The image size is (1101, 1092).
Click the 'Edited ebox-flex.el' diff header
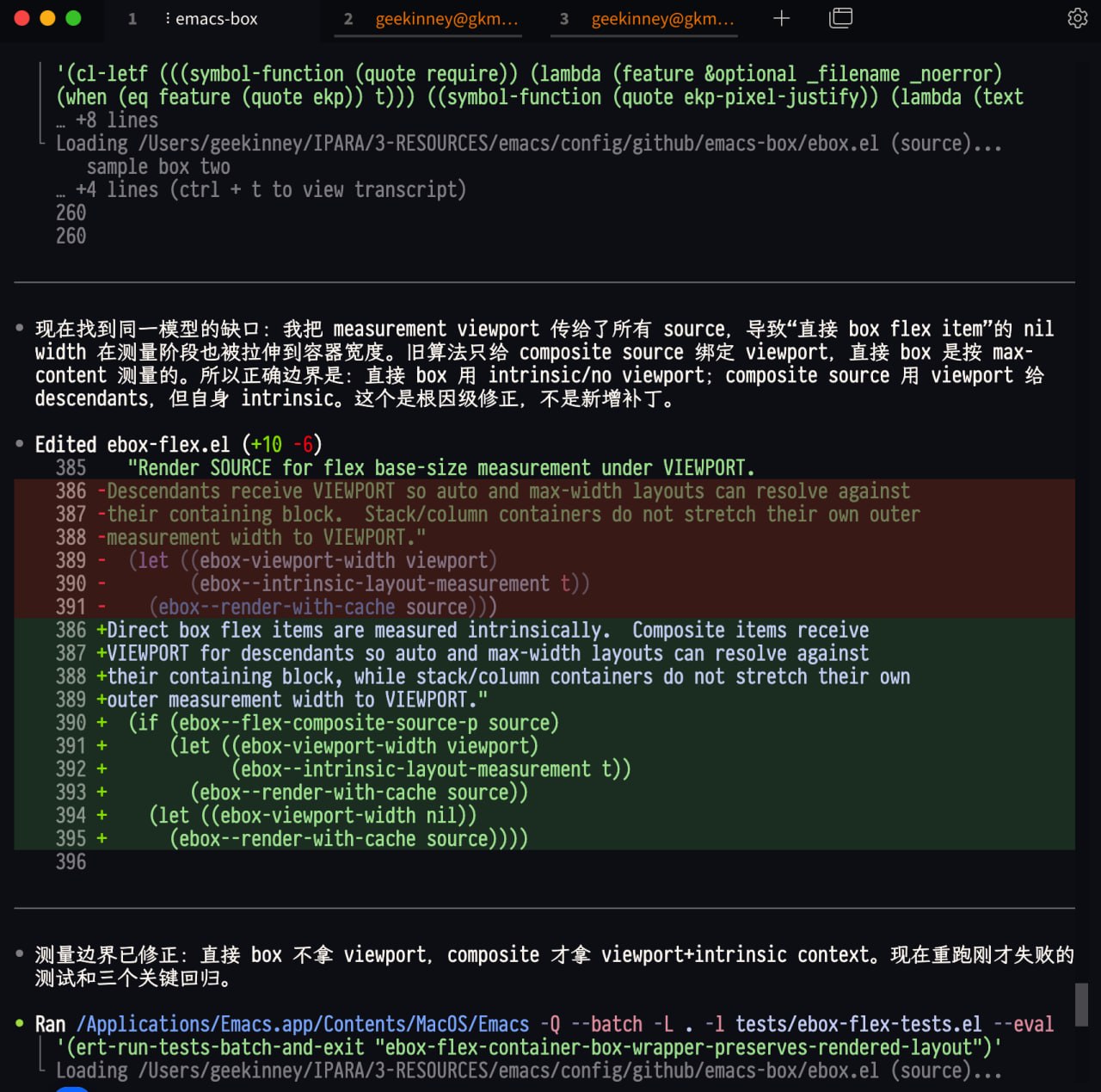coord(178,444)
